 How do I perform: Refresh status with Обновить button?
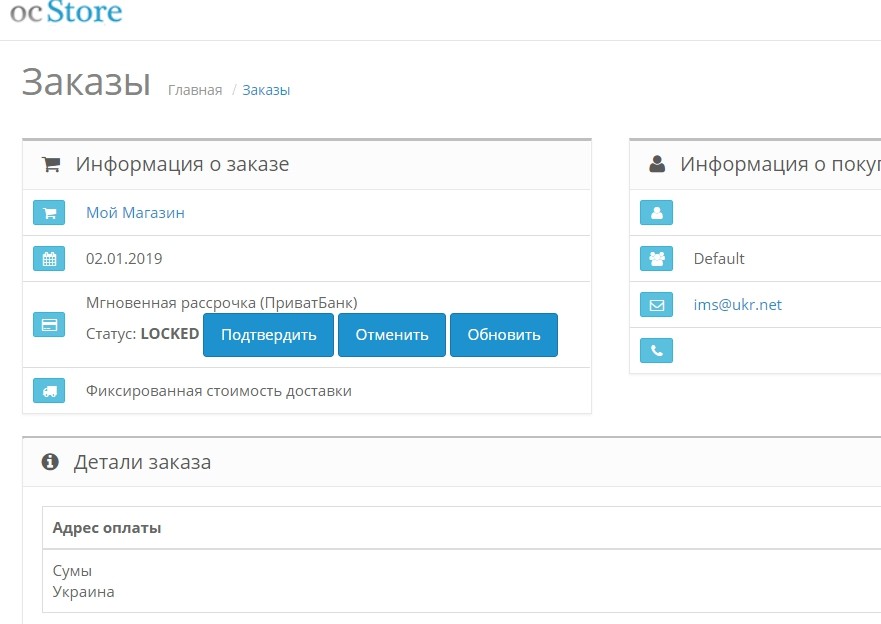pos(504,335)
